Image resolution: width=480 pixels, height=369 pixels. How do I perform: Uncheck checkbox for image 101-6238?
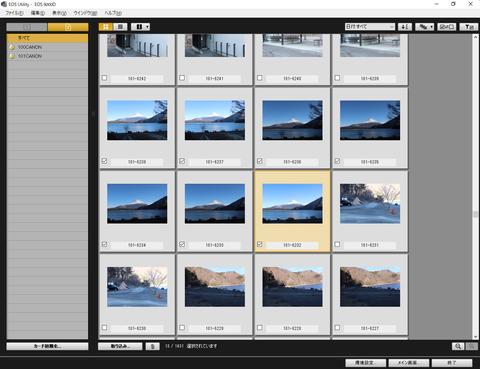coord(104,161)
